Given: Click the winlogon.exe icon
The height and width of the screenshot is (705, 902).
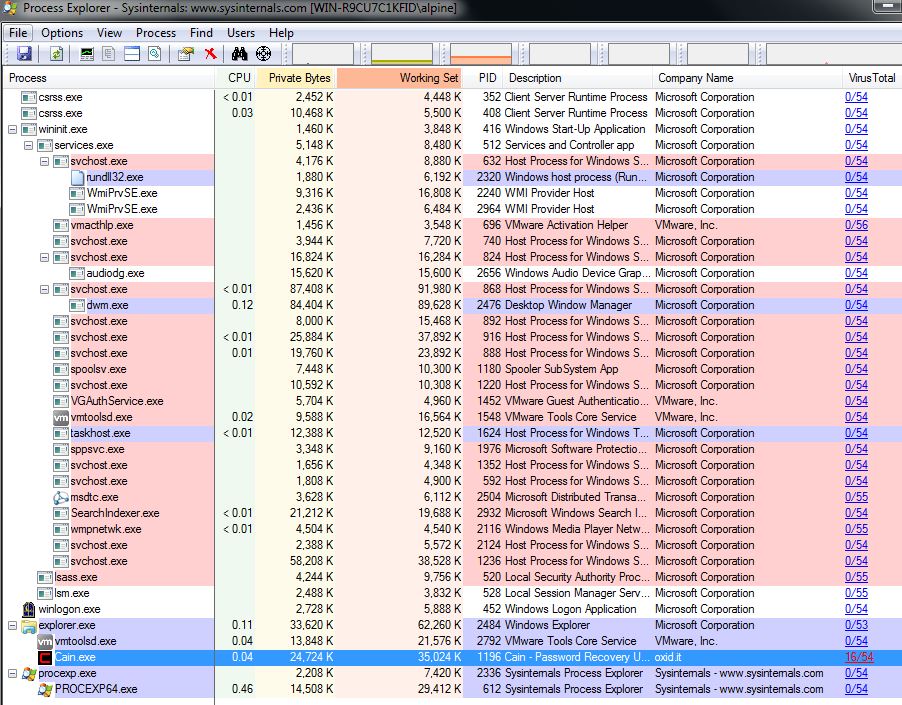Looking at the screenshot, I should point(29,609).
